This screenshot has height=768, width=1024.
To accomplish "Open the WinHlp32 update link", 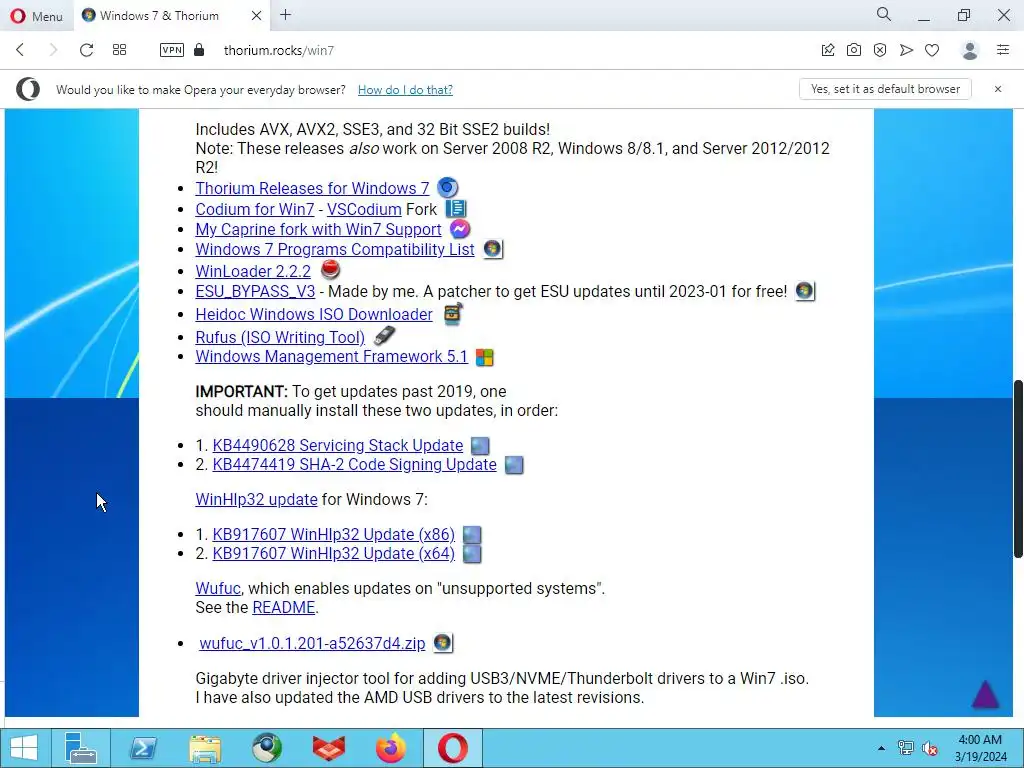I will click(256, 500).
